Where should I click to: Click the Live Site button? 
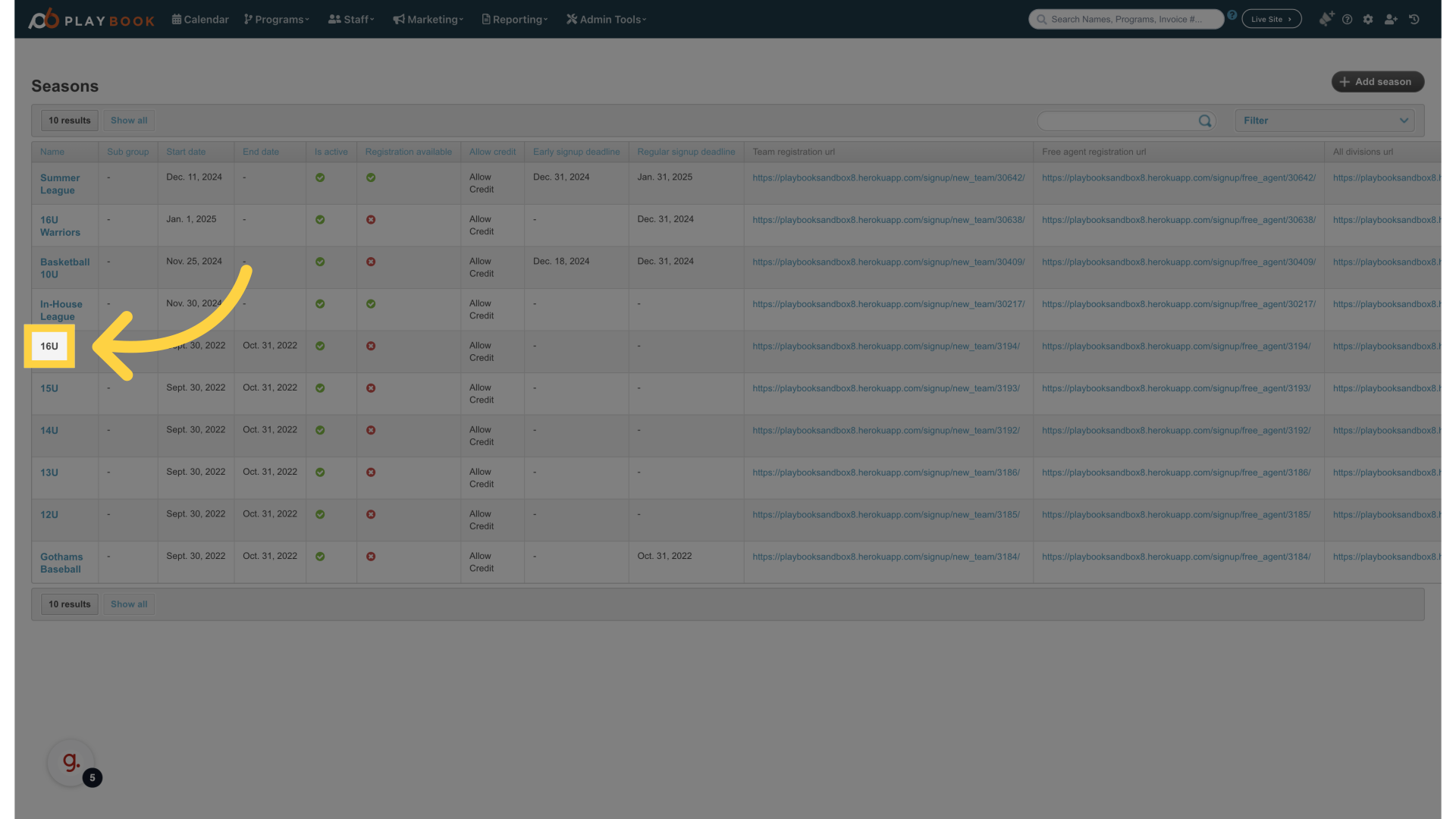1272,20
